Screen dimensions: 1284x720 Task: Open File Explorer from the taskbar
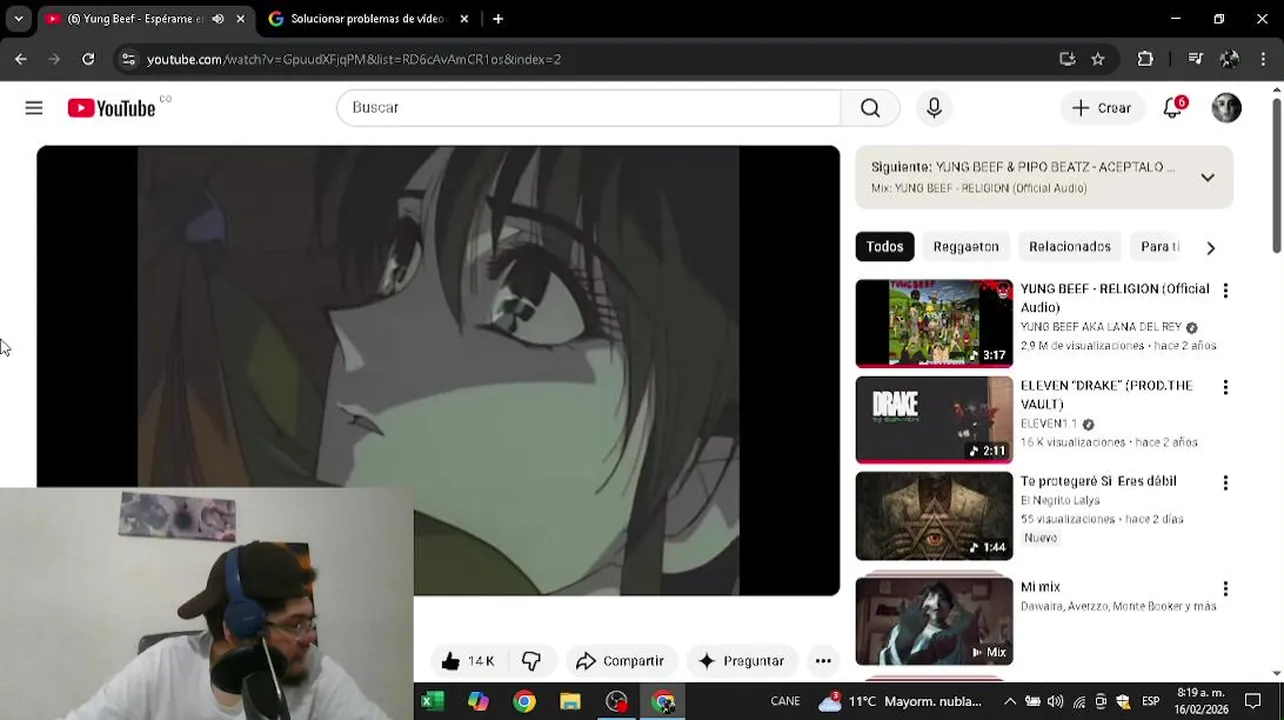[x=570, y=701]
